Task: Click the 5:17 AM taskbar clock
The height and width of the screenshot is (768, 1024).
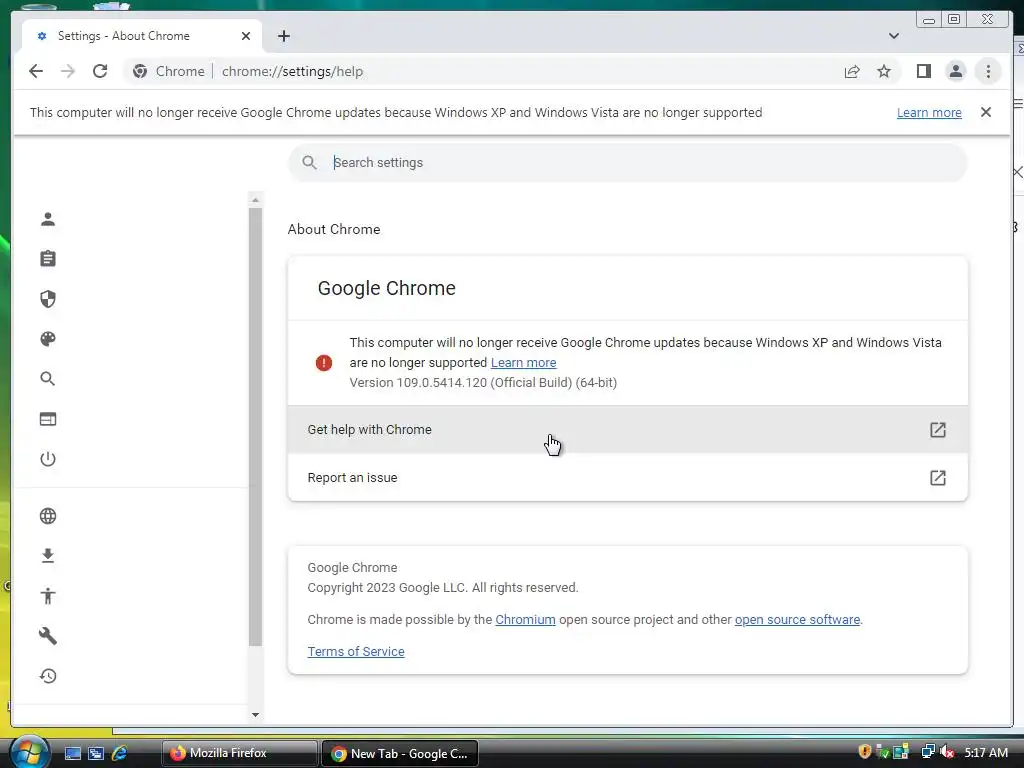Action: tap(985, 752)
